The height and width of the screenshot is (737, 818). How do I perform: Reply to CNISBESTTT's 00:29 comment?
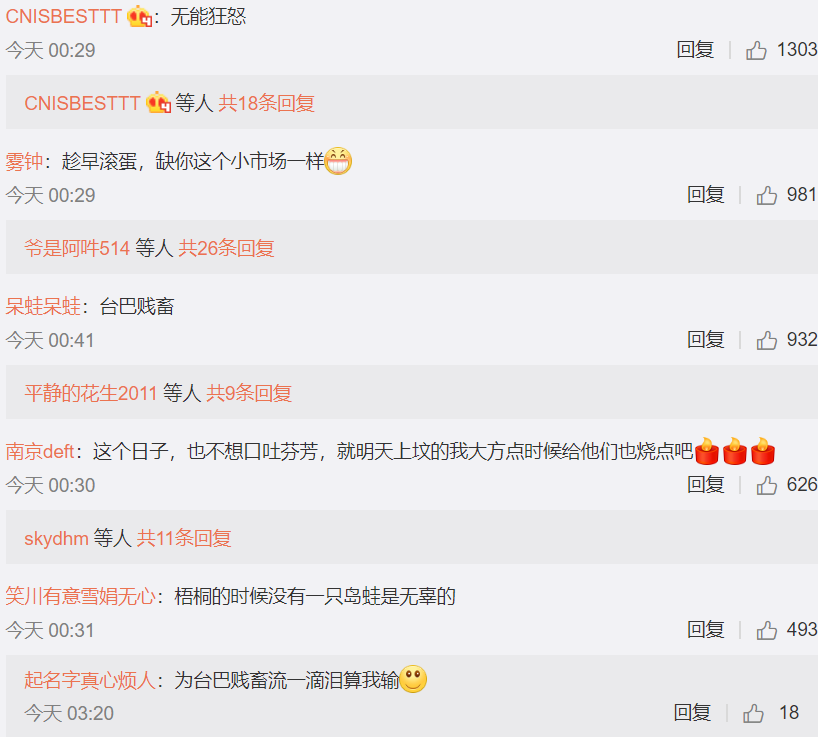(x=695, y=50)
